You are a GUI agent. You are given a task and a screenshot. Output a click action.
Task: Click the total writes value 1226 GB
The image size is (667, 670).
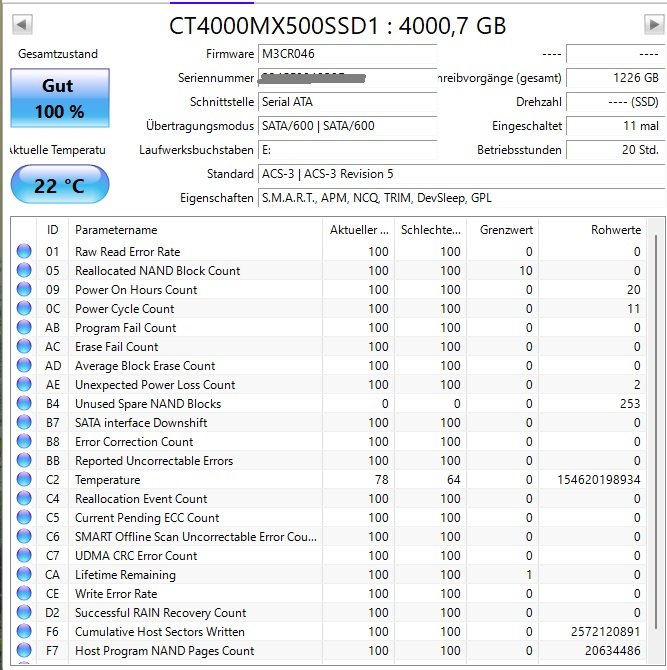615,78
